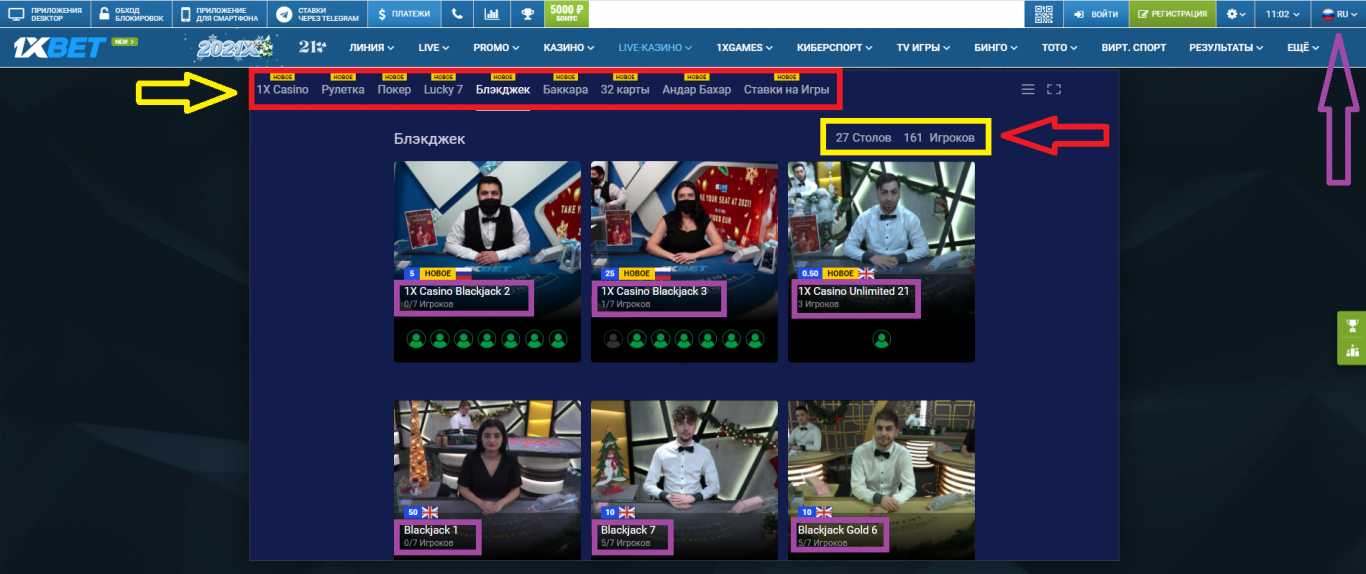Image resolution: width=1366 pixels, height=574 pixels.
Task: Open bets via Telegram
Action: point(318,14)
